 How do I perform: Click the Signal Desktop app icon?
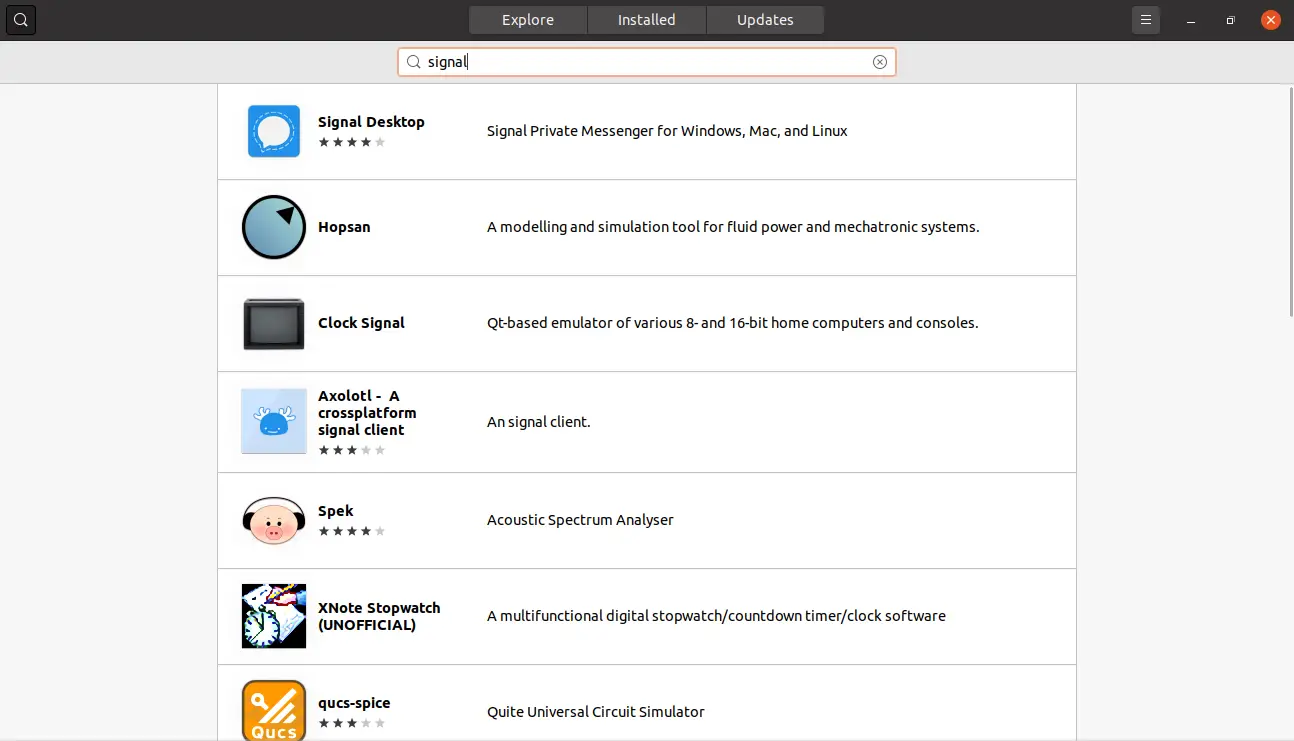[274, 131]
